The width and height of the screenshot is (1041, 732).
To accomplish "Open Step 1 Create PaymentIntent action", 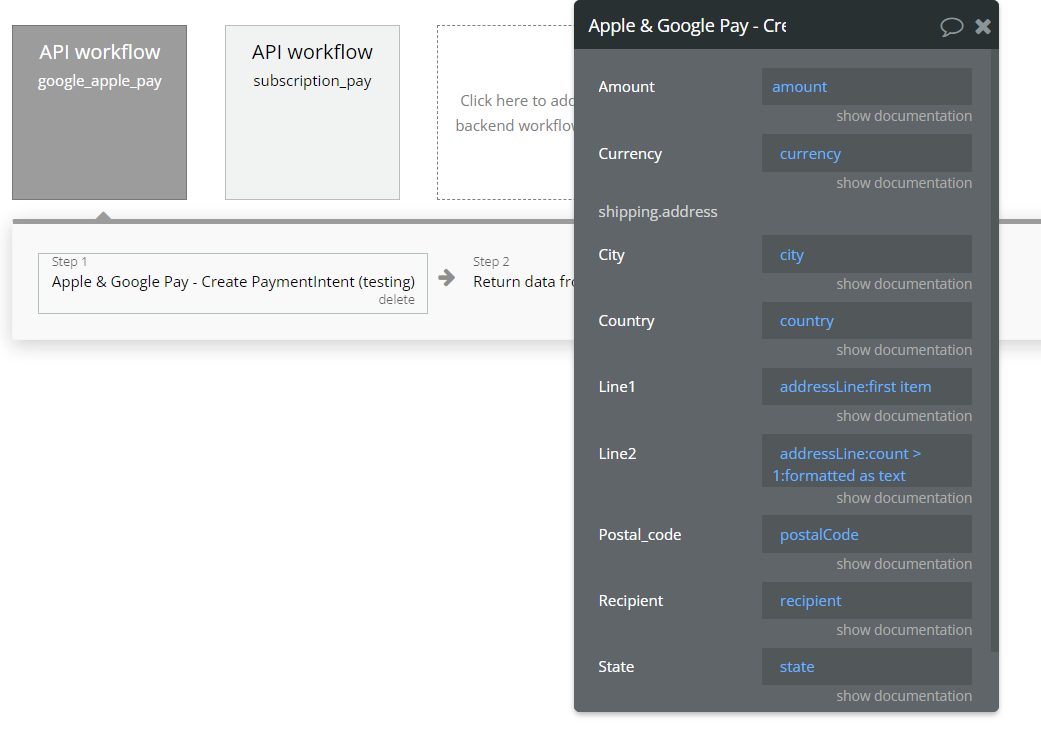I will tap(233, 283).
